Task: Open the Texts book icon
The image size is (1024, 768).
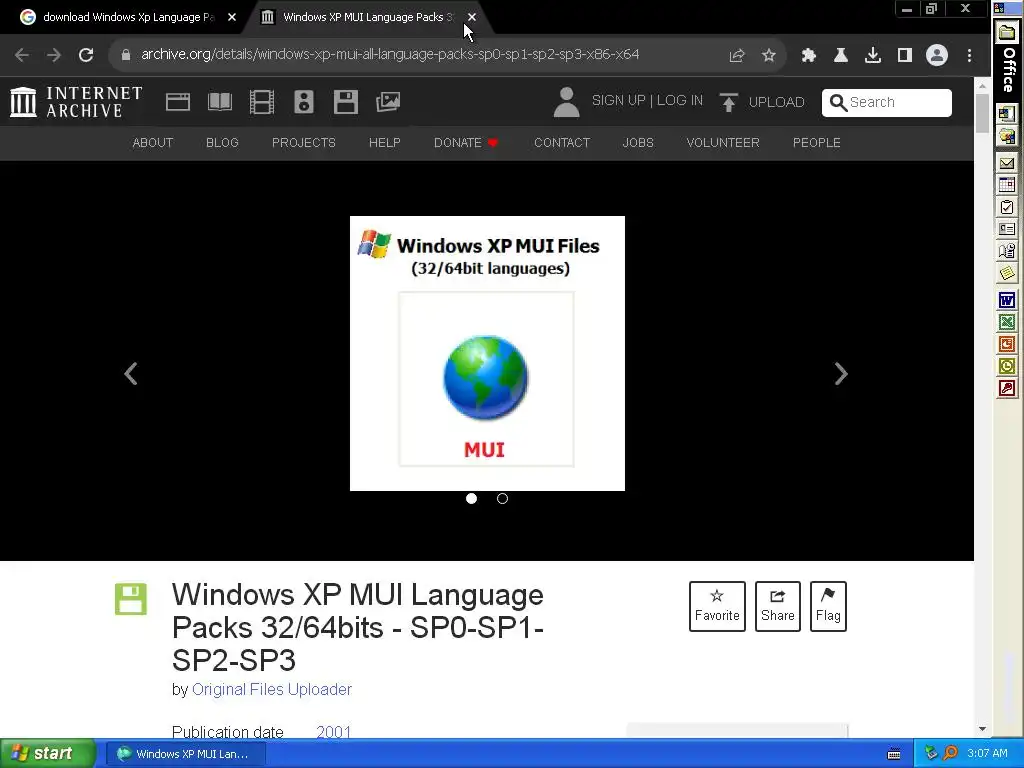Action: (x=219, y=102)
